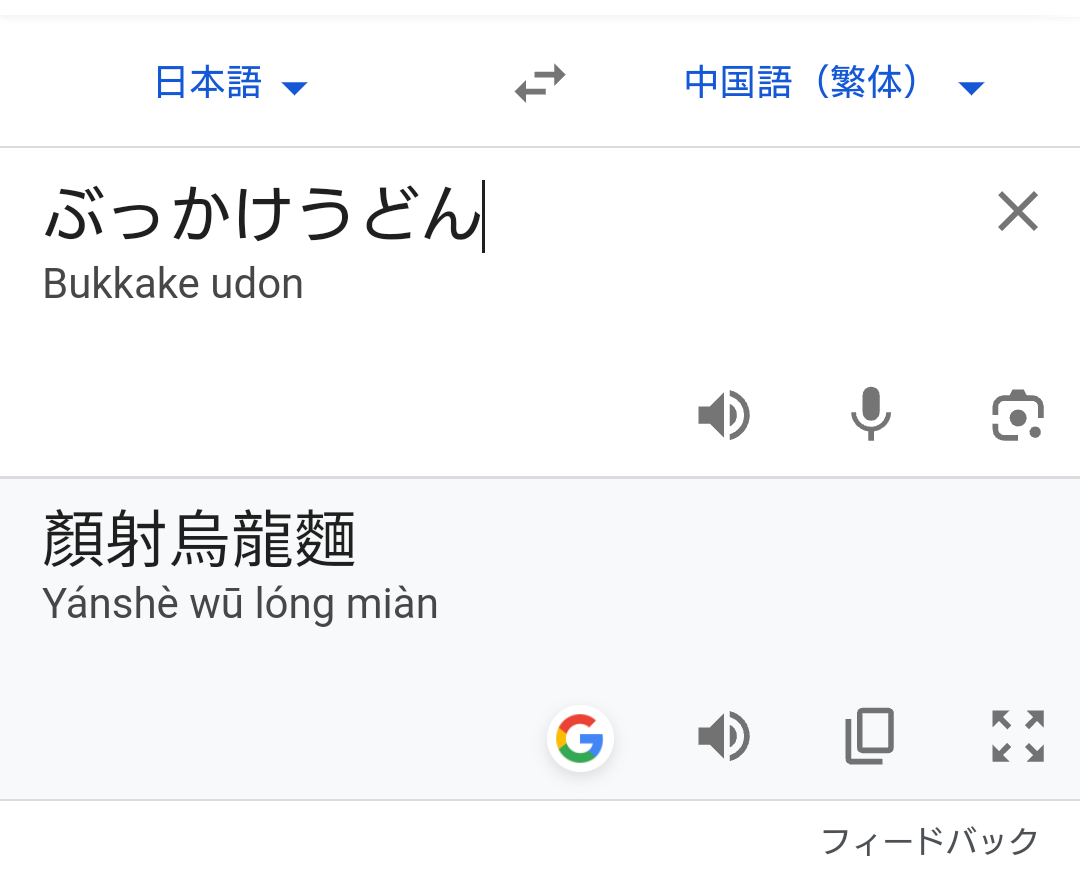Open the 日本語 source language selector
Screen dimensions: 1080x883
tap(208, 84)
